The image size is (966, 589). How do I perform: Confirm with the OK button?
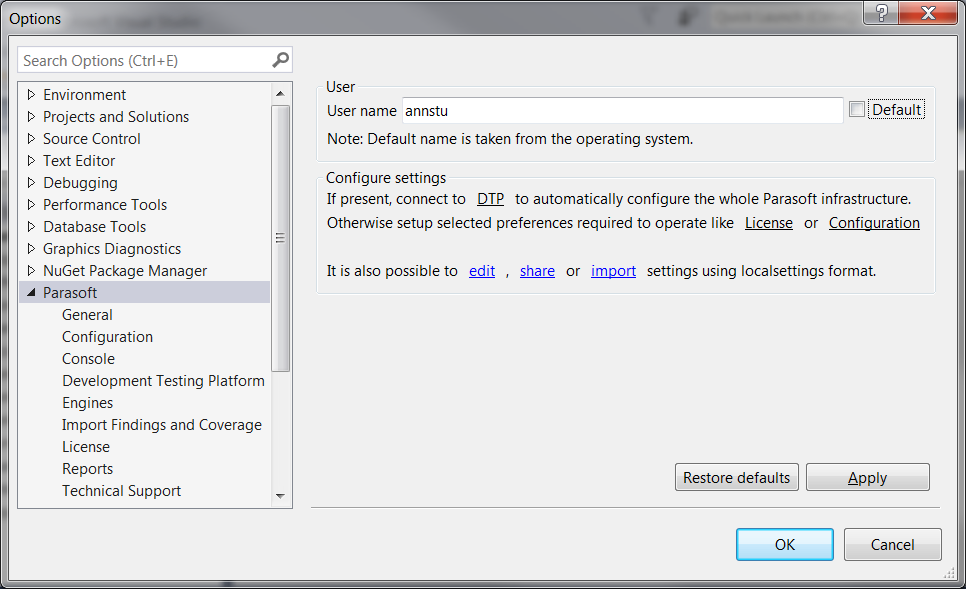pos(785,545)
